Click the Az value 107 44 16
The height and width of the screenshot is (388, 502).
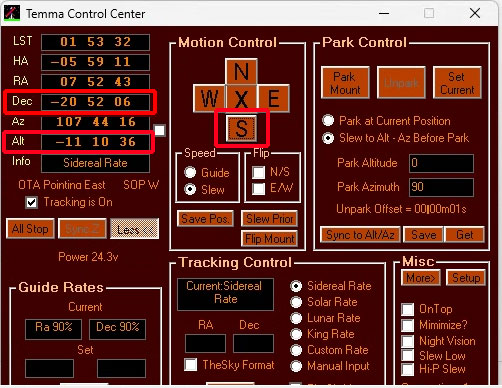coord(95,122)
